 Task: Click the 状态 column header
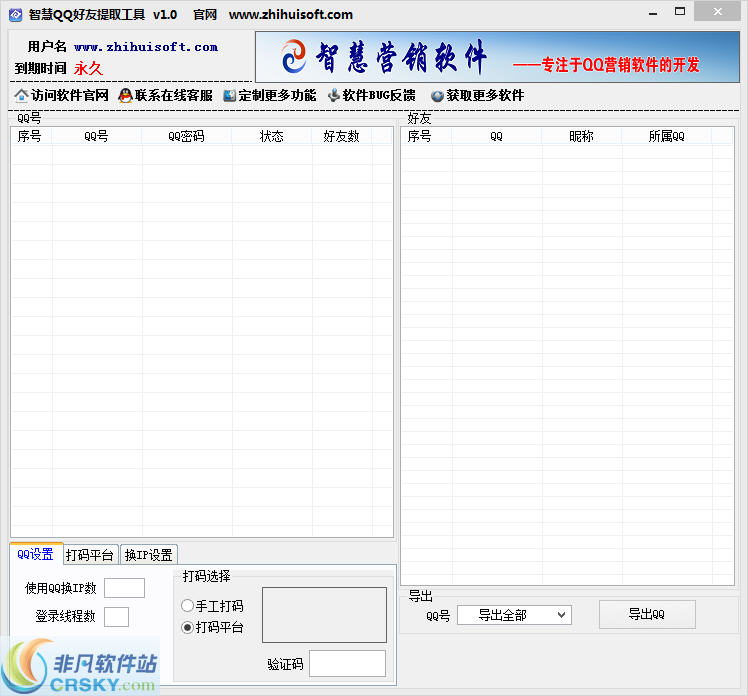click(x=272, y=136)
